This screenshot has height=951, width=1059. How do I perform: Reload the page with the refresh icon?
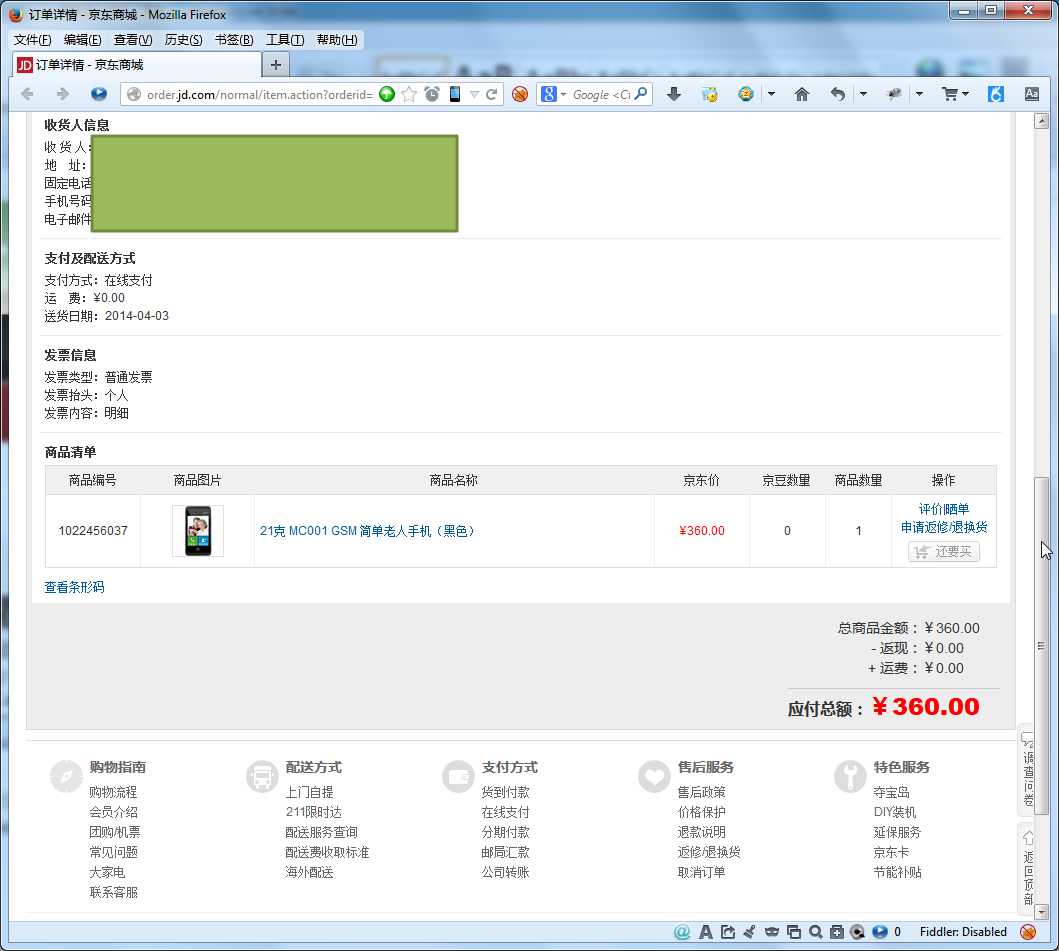492,94
